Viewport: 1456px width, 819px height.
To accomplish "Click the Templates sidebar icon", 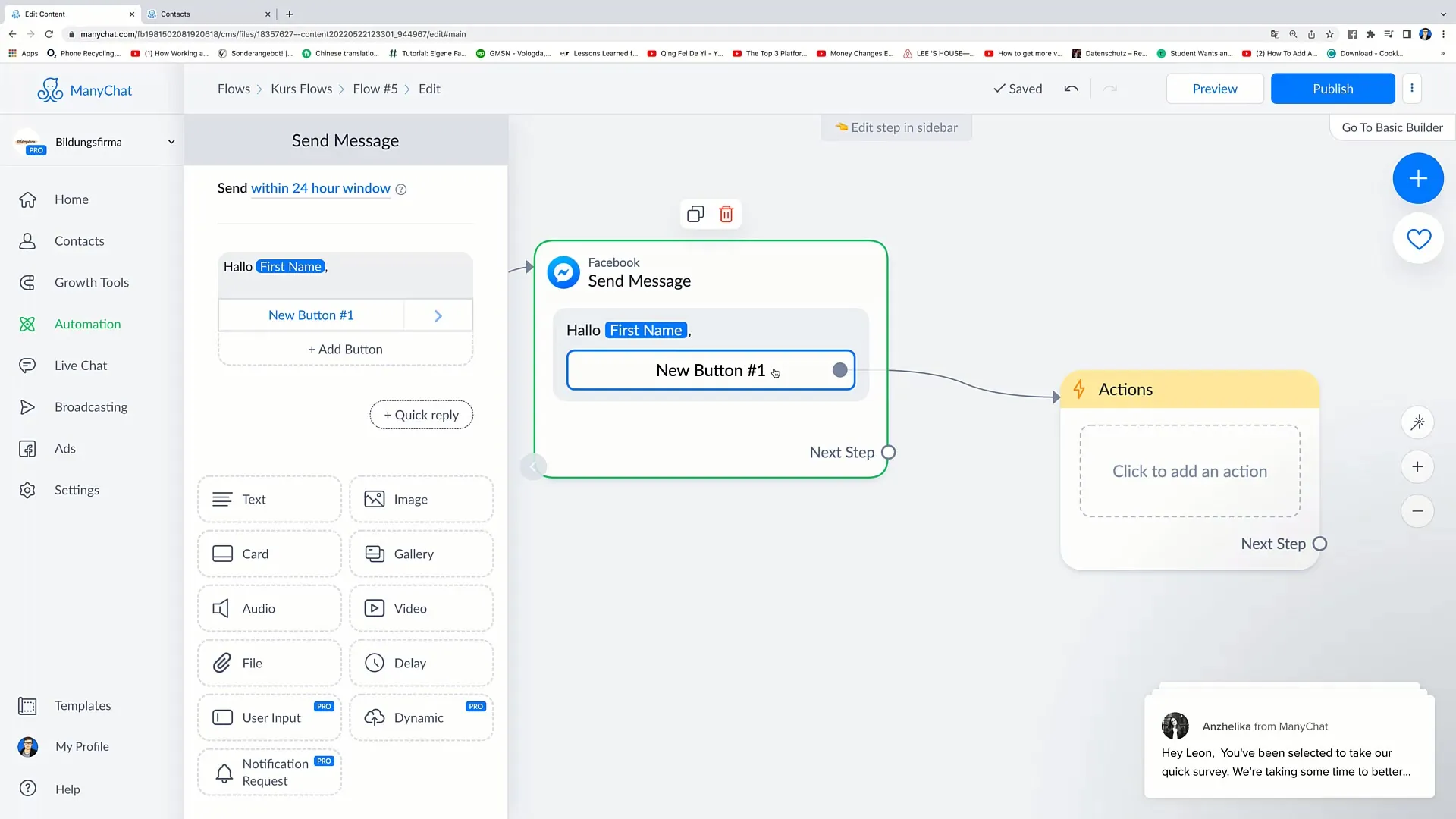I will point(27,705).
